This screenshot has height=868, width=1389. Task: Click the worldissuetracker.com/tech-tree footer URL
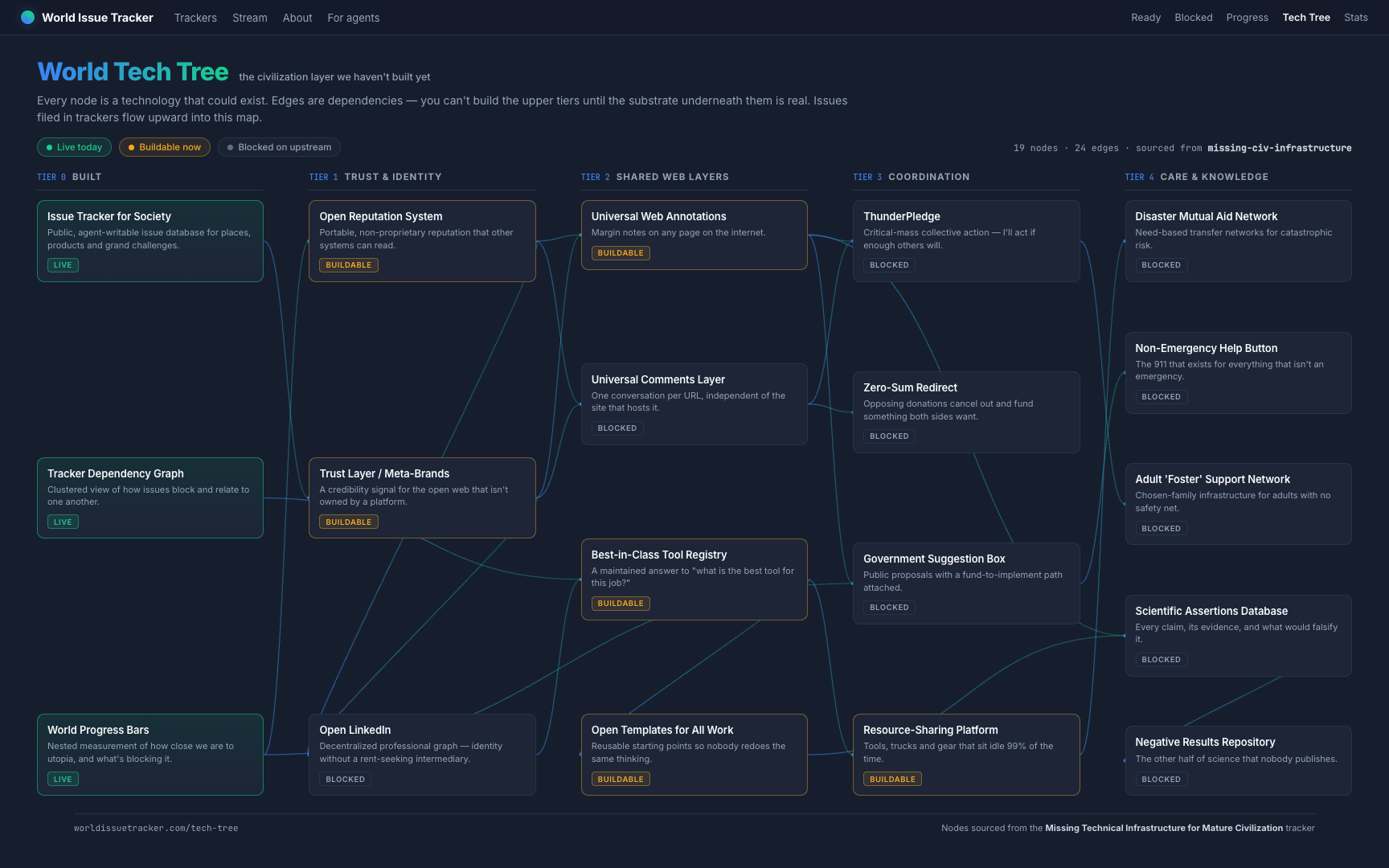pos(156,828)
